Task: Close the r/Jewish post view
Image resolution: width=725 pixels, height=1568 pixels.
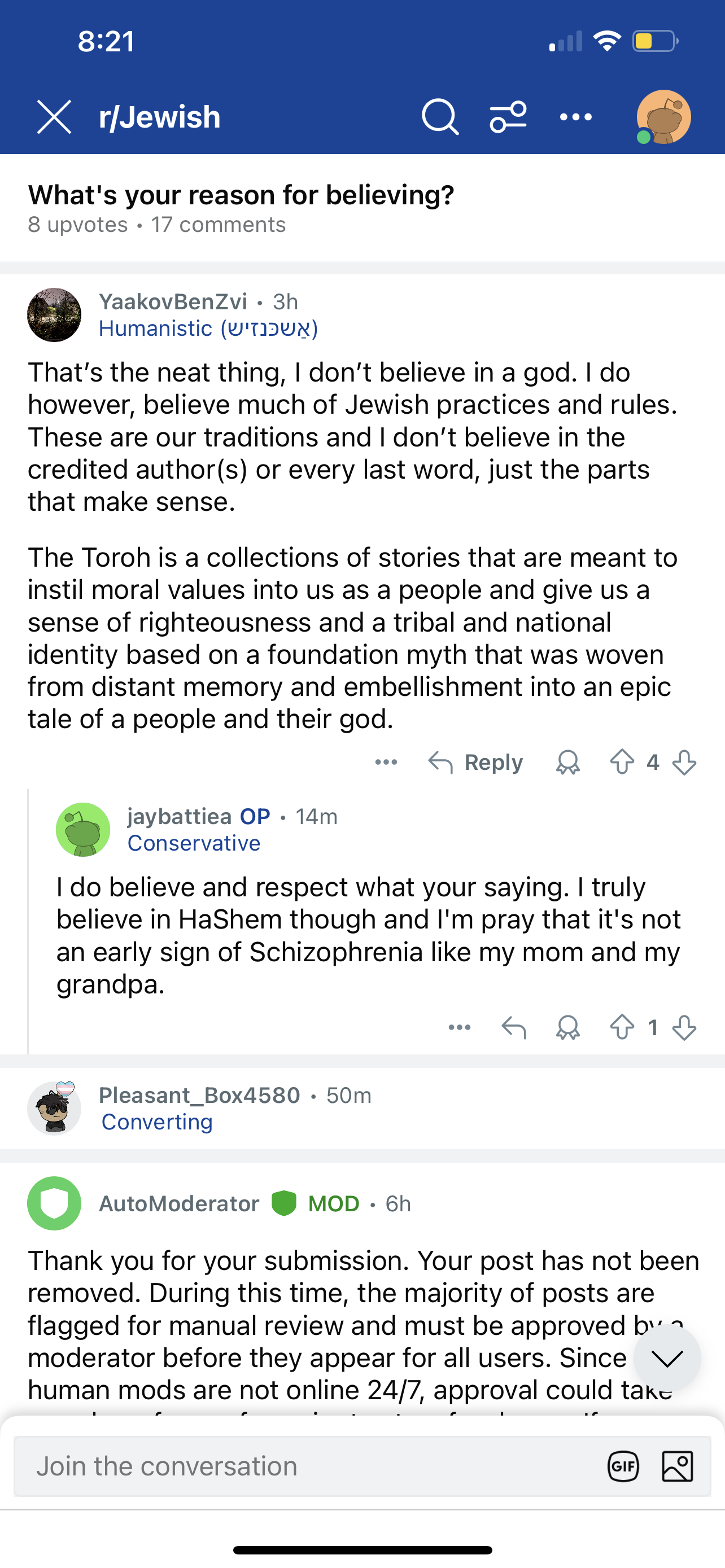Action: tap(54, 116)
